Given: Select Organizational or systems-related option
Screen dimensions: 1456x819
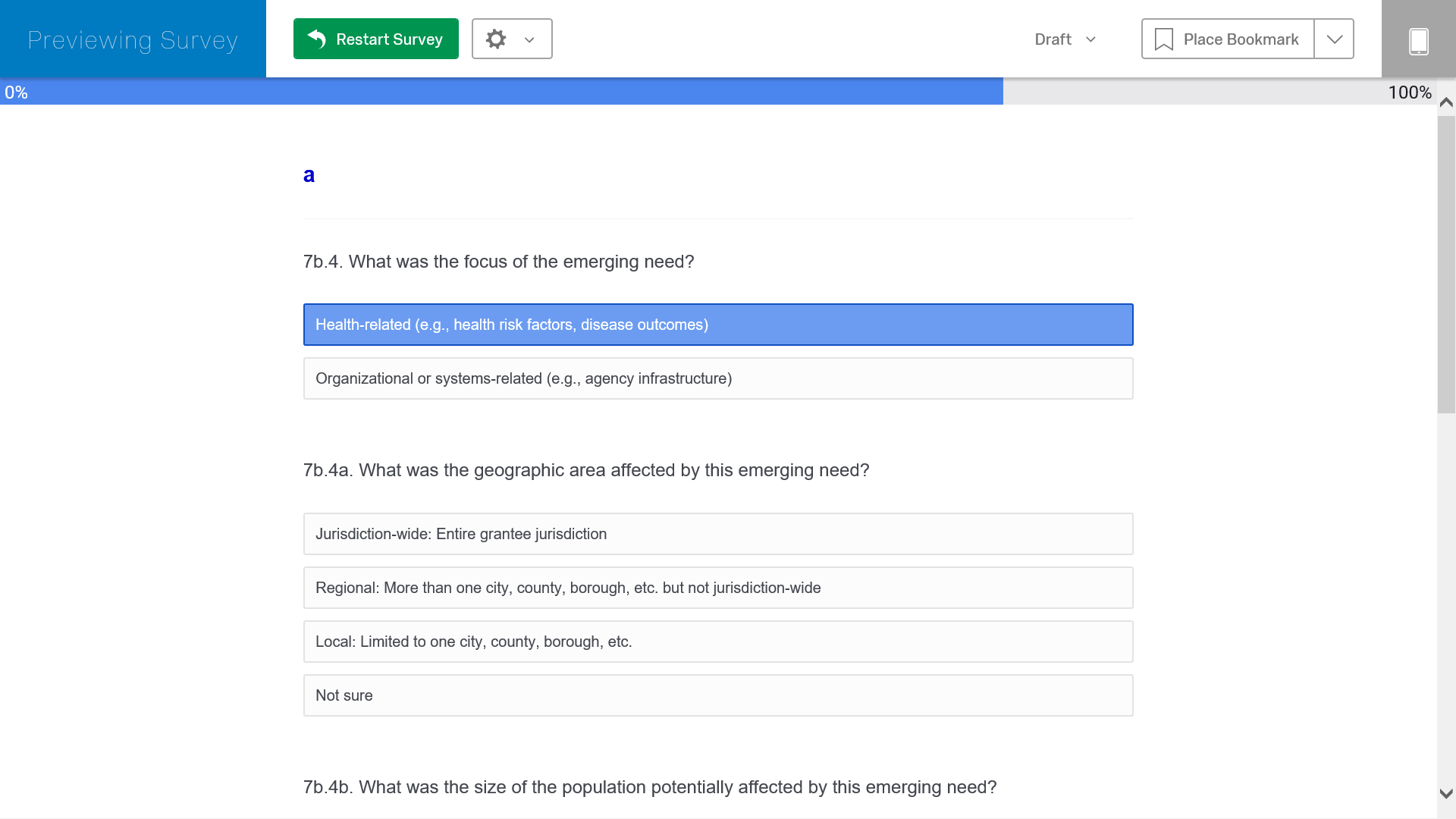Looking at the screenshot, I should [x=717, y=378].
